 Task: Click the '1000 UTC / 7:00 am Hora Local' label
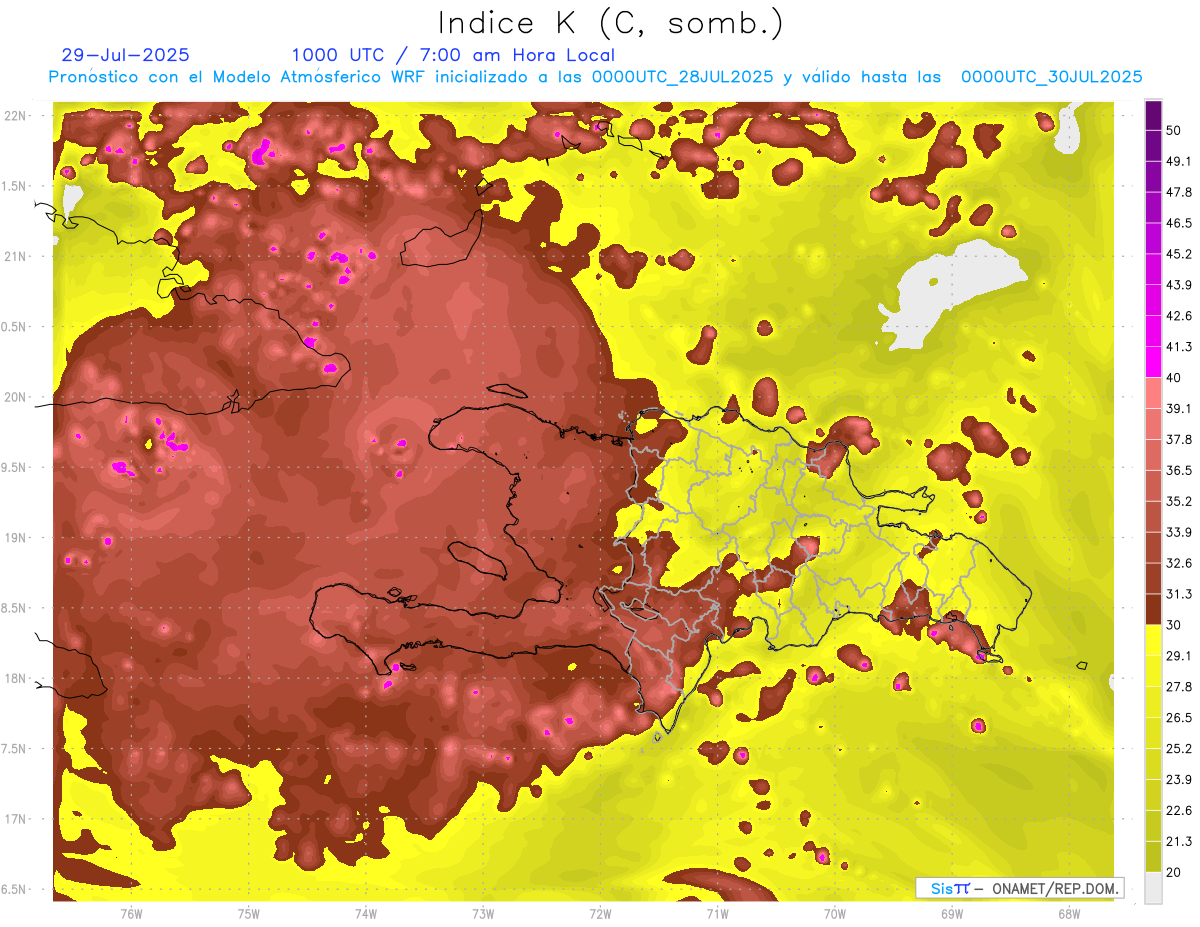[453, 55]
